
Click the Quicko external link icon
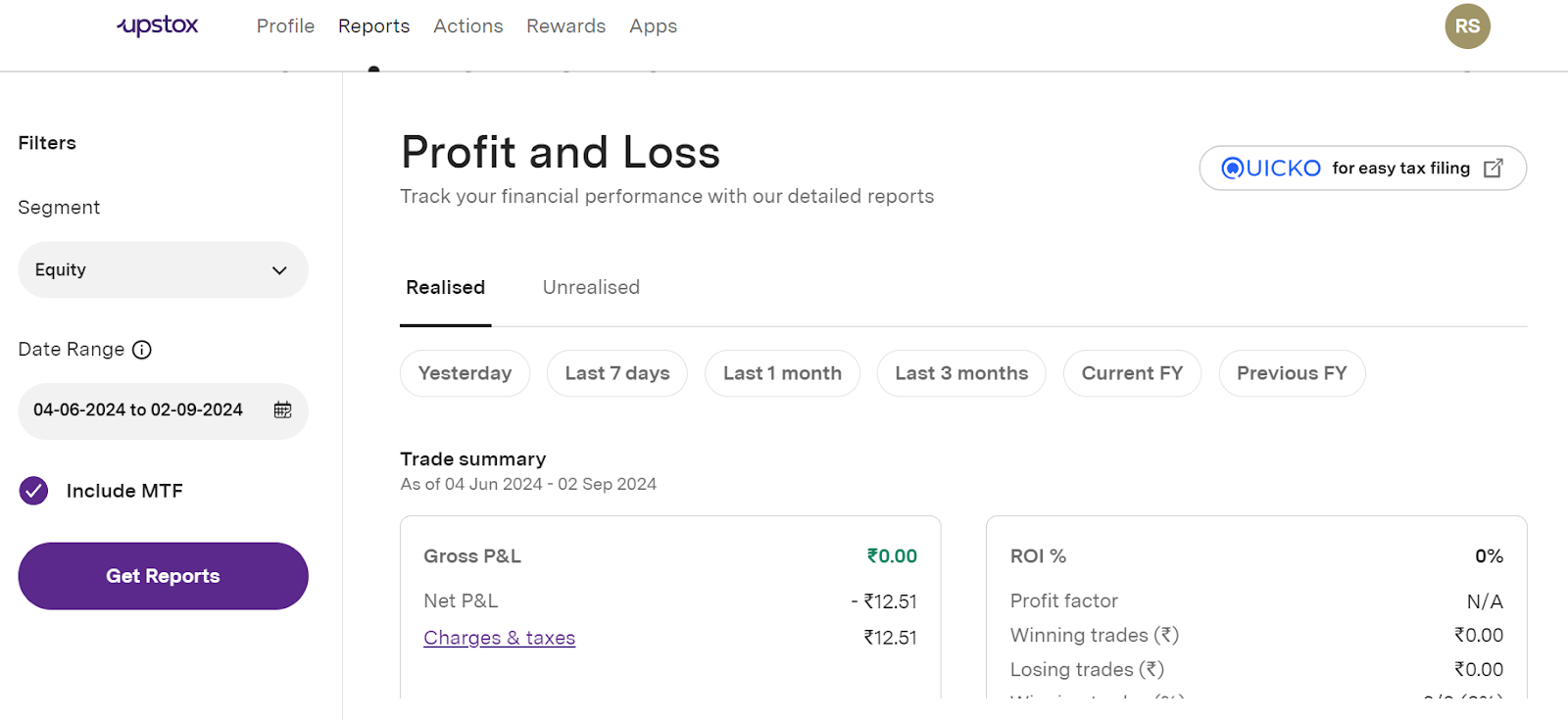tap(1494, 168)
